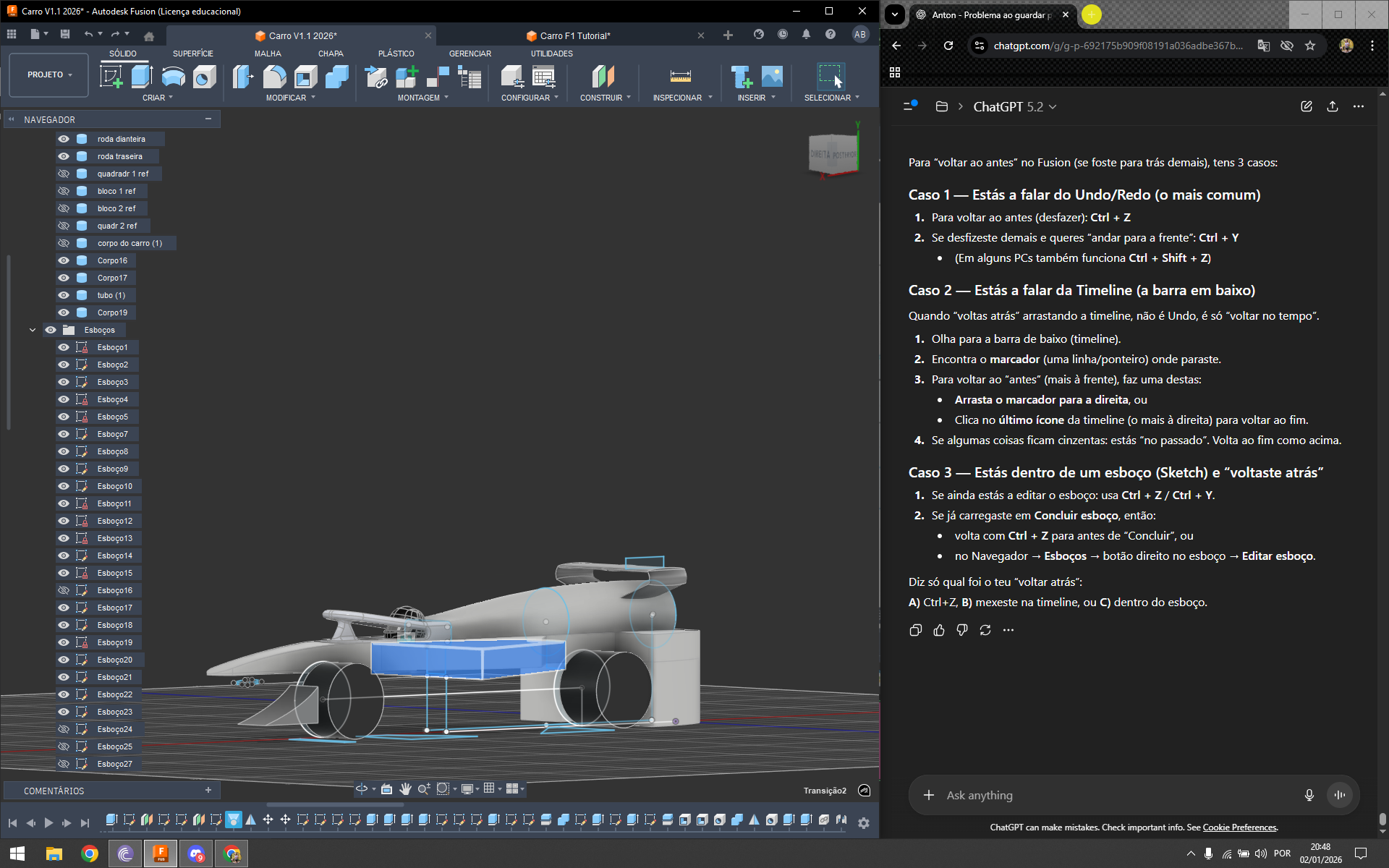Show the hidden Esboço24 sketch

tap(64, 729)
